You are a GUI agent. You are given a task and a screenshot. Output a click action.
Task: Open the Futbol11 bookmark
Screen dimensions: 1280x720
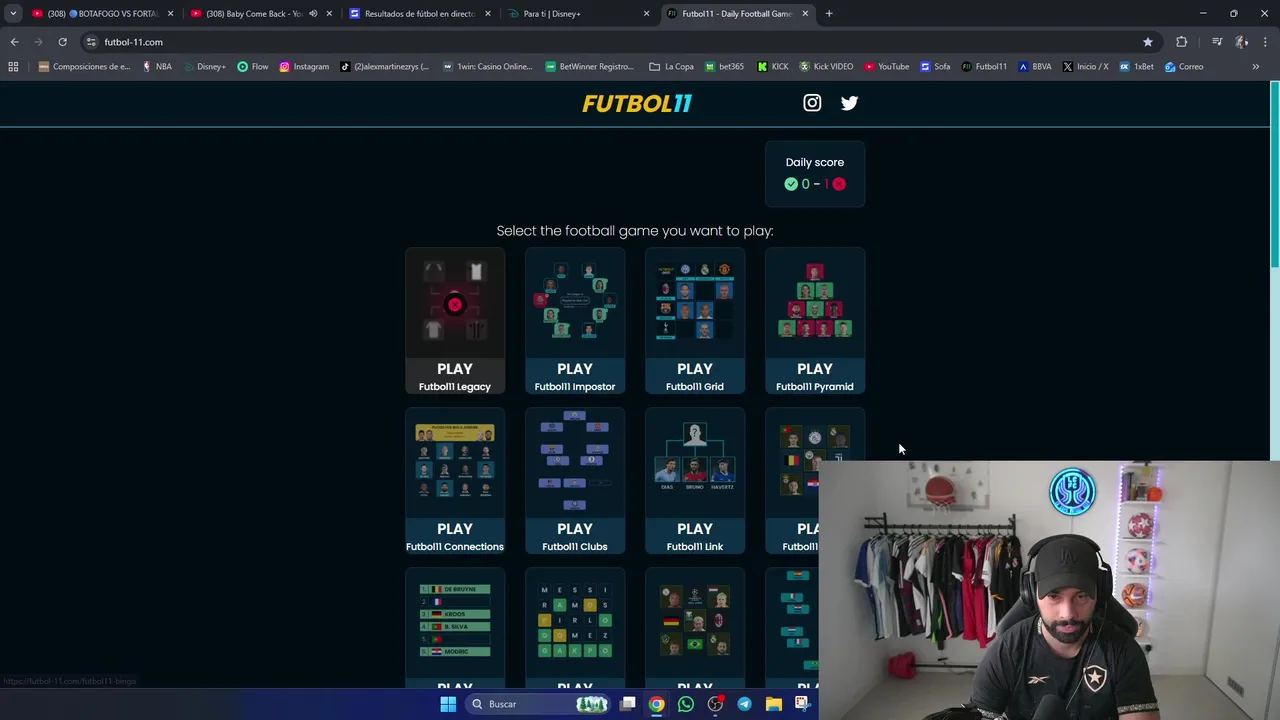point(984,67)
